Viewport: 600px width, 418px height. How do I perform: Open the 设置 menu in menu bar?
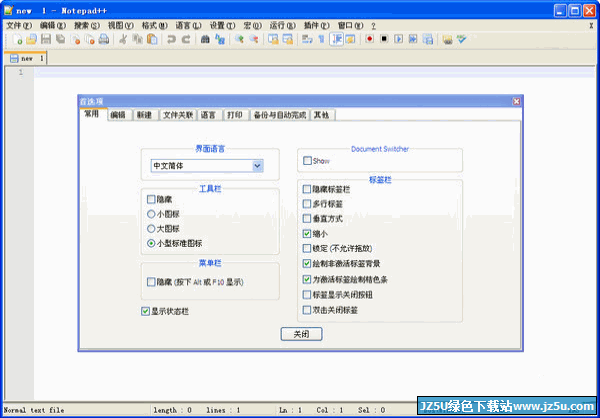pos(222,26)
